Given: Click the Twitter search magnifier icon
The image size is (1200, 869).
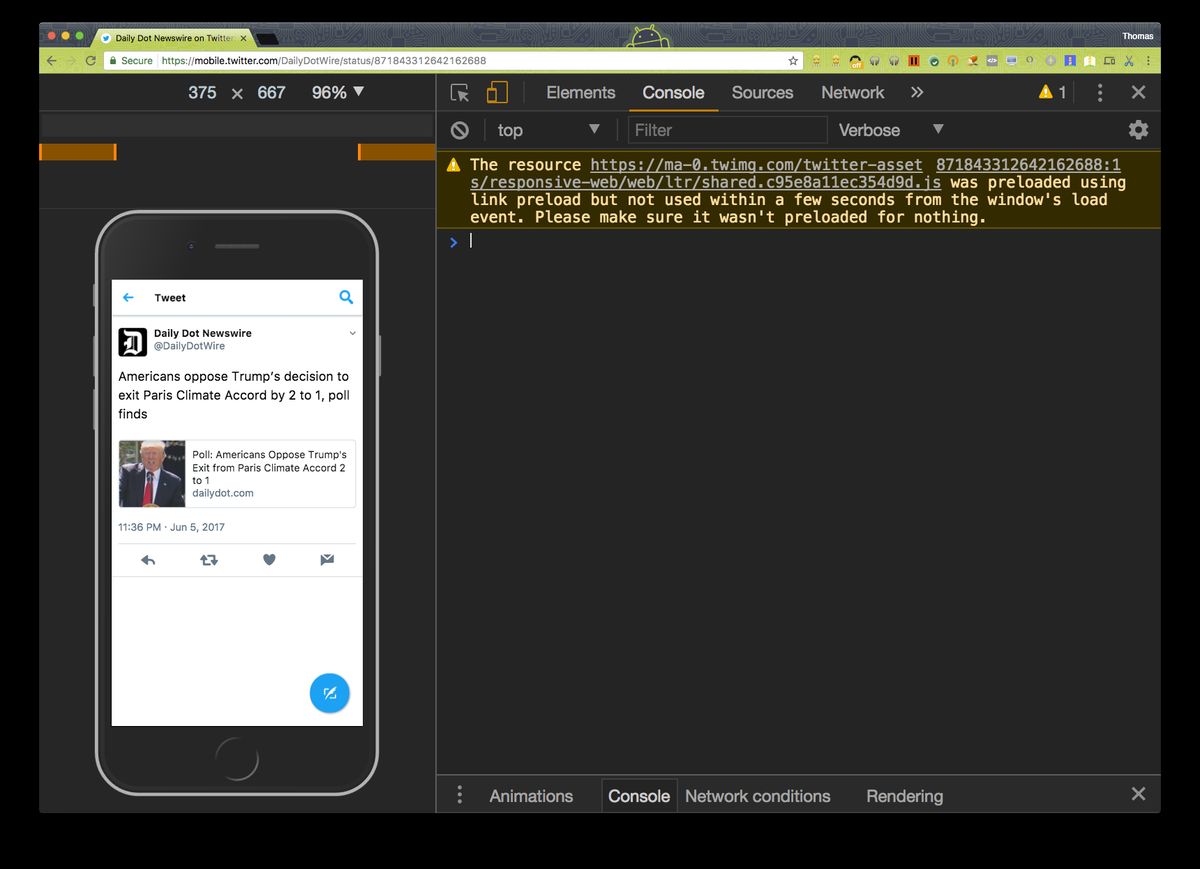Looking at the screenshot, I should tap(346, 297).
